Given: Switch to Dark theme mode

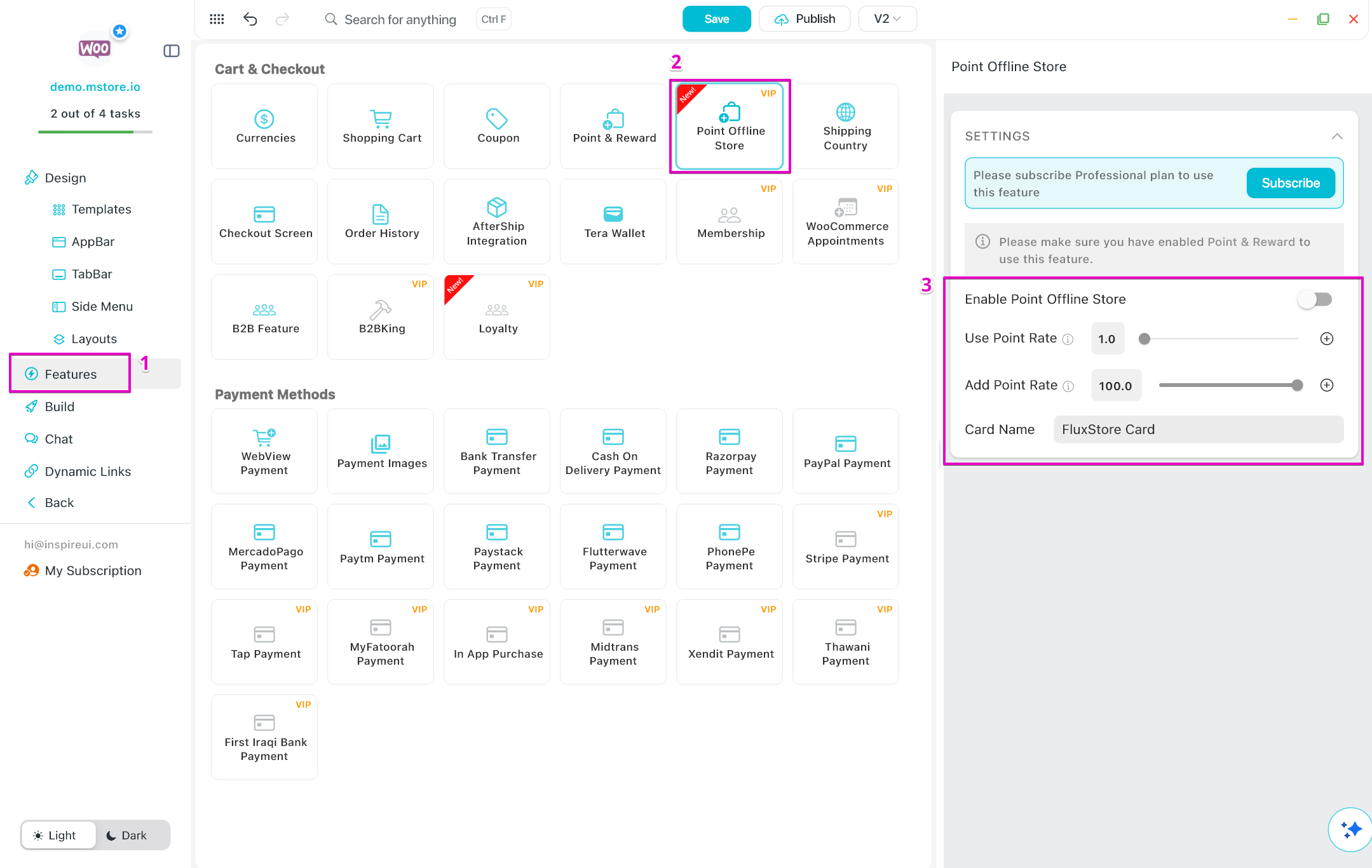Looking at the screenshot, I should point(126,835).
